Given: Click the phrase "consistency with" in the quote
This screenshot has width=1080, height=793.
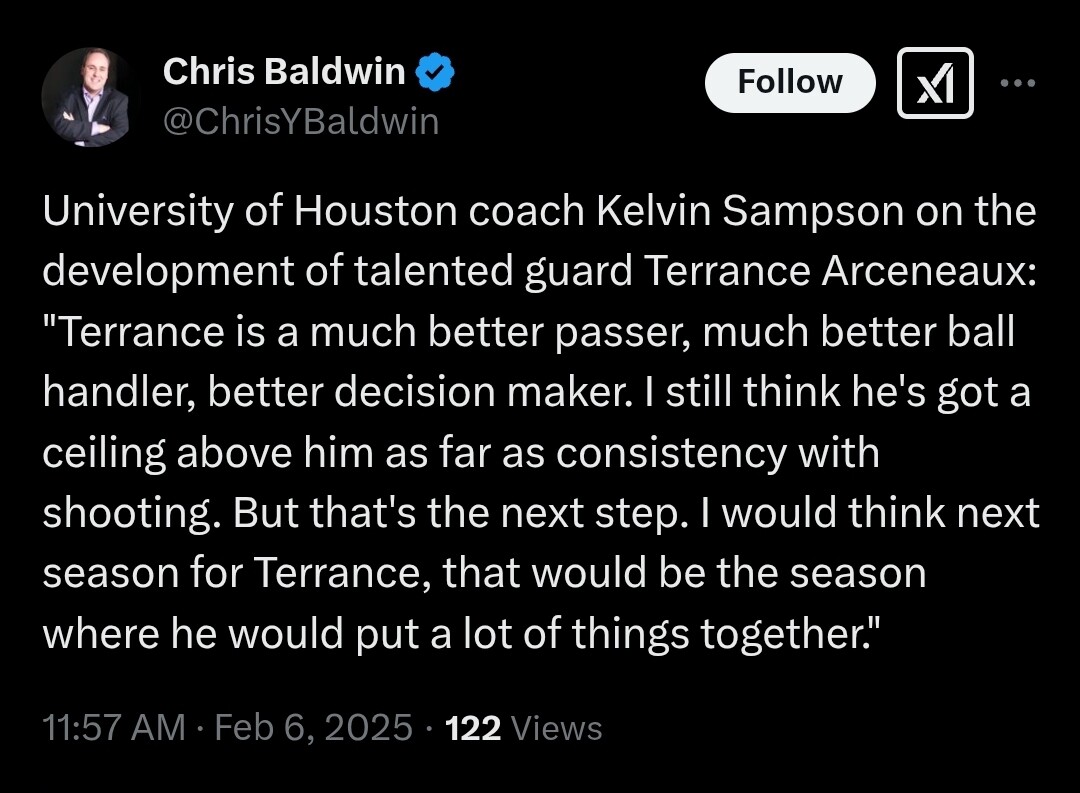Looking at the screenshot, I should click(717, 452).
